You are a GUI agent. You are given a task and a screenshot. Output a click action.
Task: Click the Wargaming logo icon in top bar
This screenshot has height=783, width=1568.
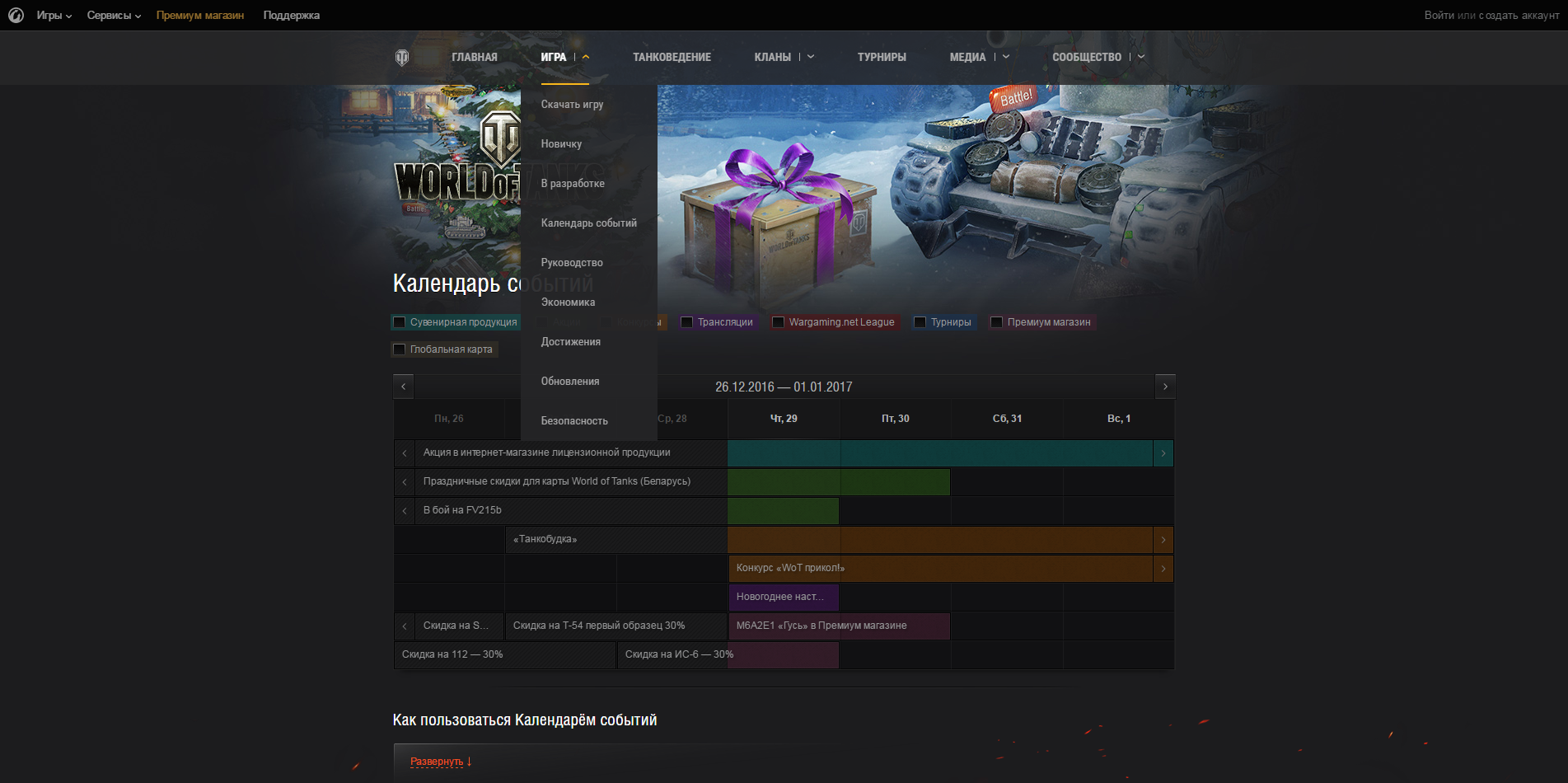tap(16, 15)
